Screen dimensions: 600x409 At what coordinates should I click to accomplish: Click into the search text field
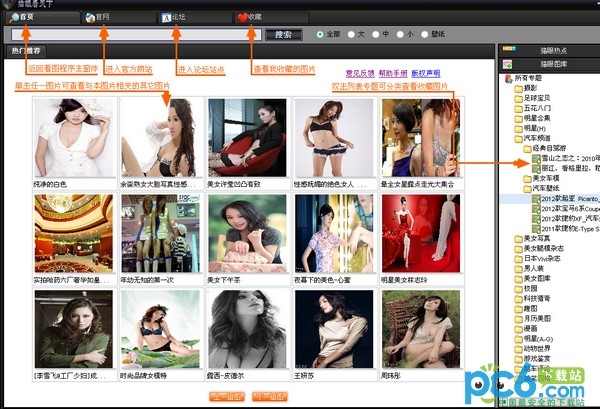(136, 34)
